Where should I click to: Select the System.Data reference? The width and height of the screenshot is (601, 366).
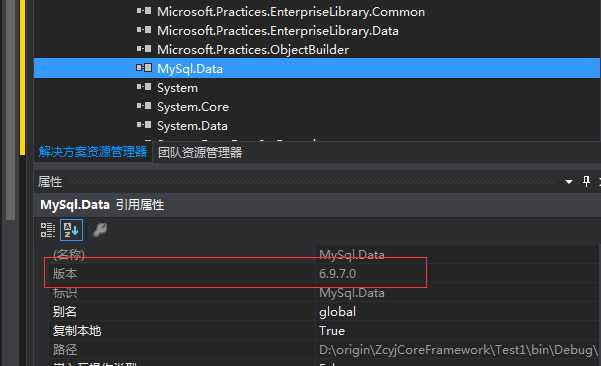(x=192, y=126)
